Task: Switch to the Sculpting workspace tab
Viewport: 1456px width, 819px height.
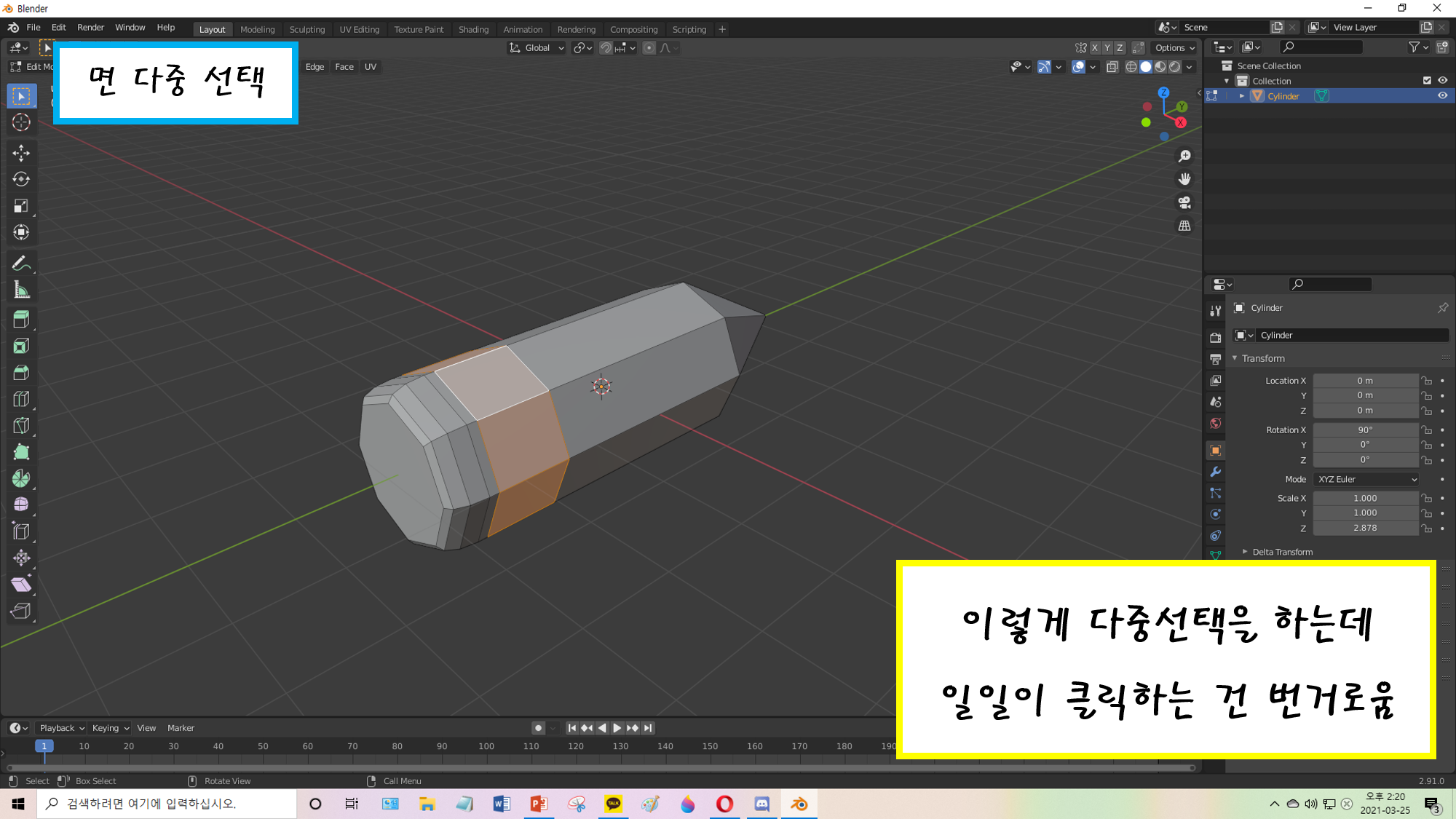Action: [x=306, y=29]
